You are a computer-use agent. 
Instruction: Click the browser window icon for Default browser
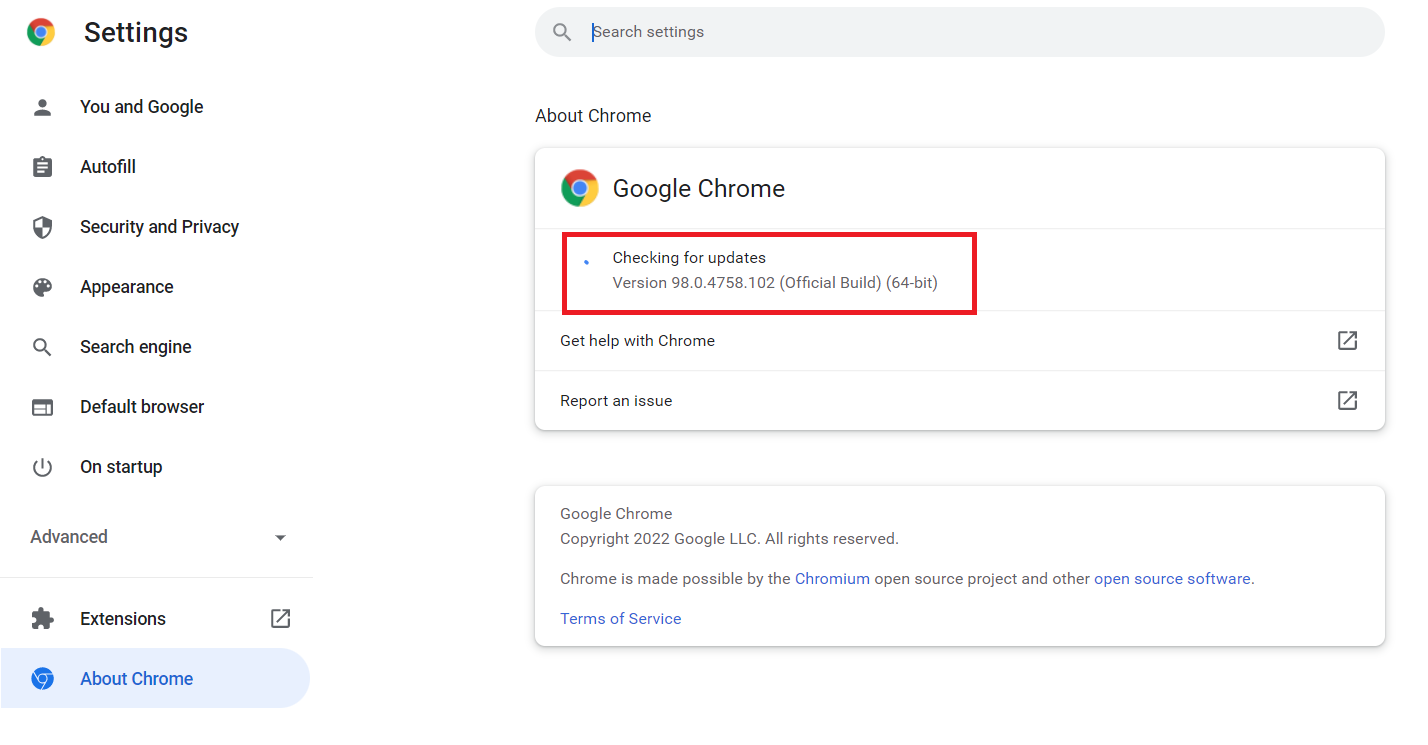coord(42,407)
